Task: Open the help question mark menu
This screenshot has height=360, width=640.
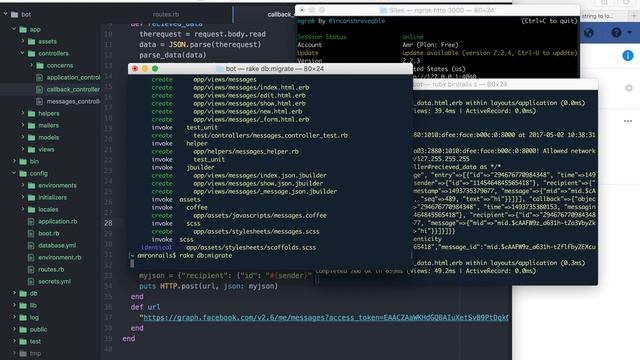Action: click(616, 33)
